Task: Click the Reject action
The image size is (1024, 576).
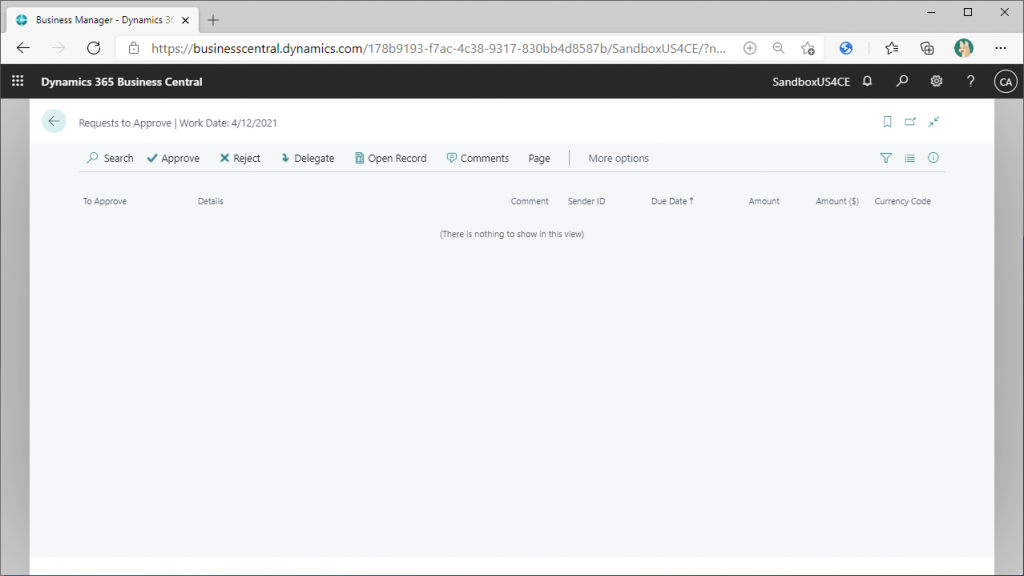Action: pos(240,158)
